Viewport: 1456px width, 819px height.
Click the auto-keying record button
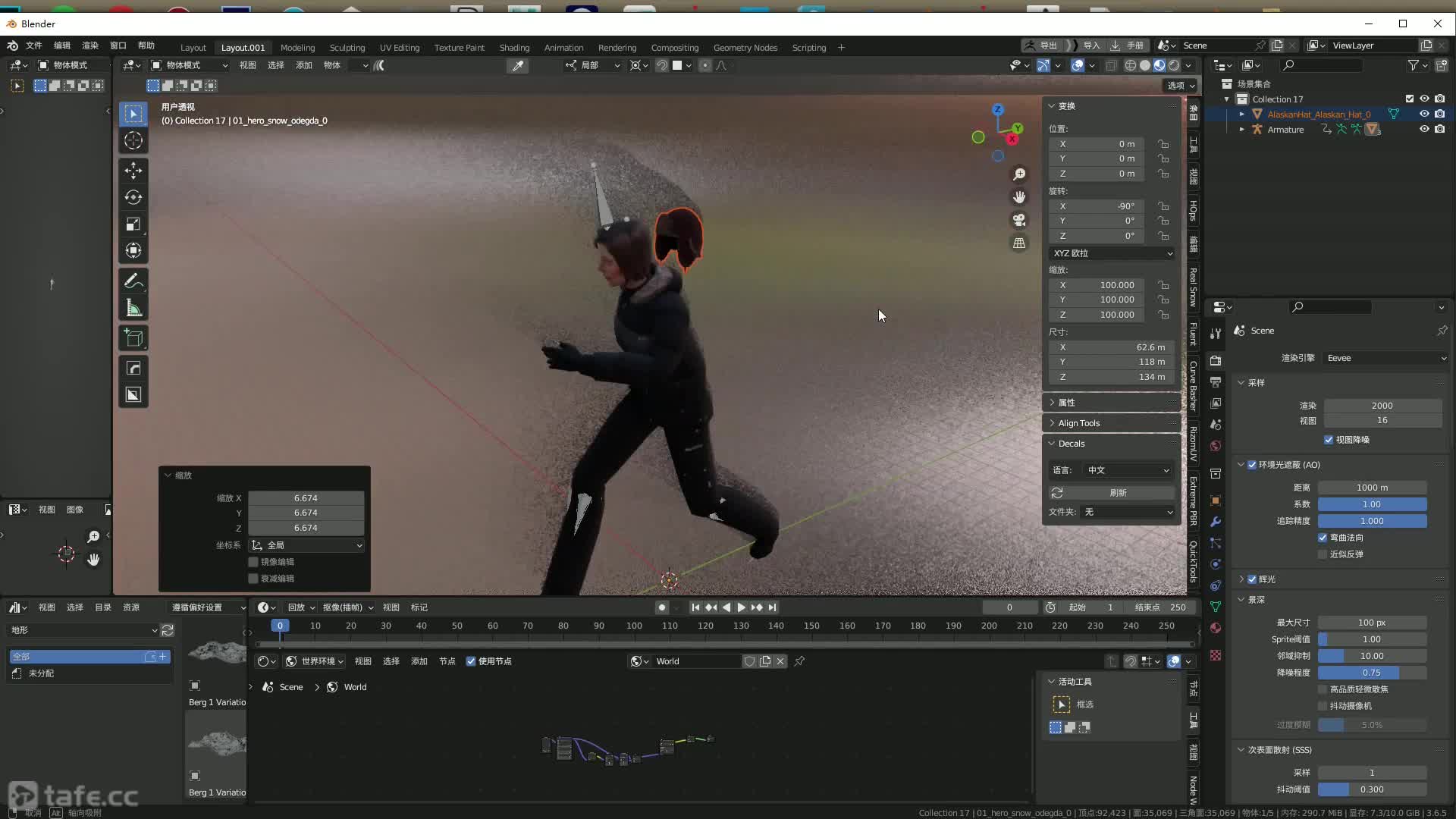pos(662,607)
